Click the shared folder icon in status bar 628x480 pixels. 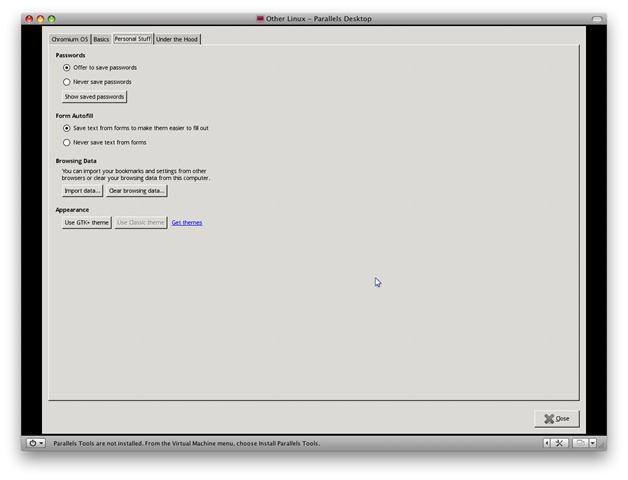tap(580, 443)
